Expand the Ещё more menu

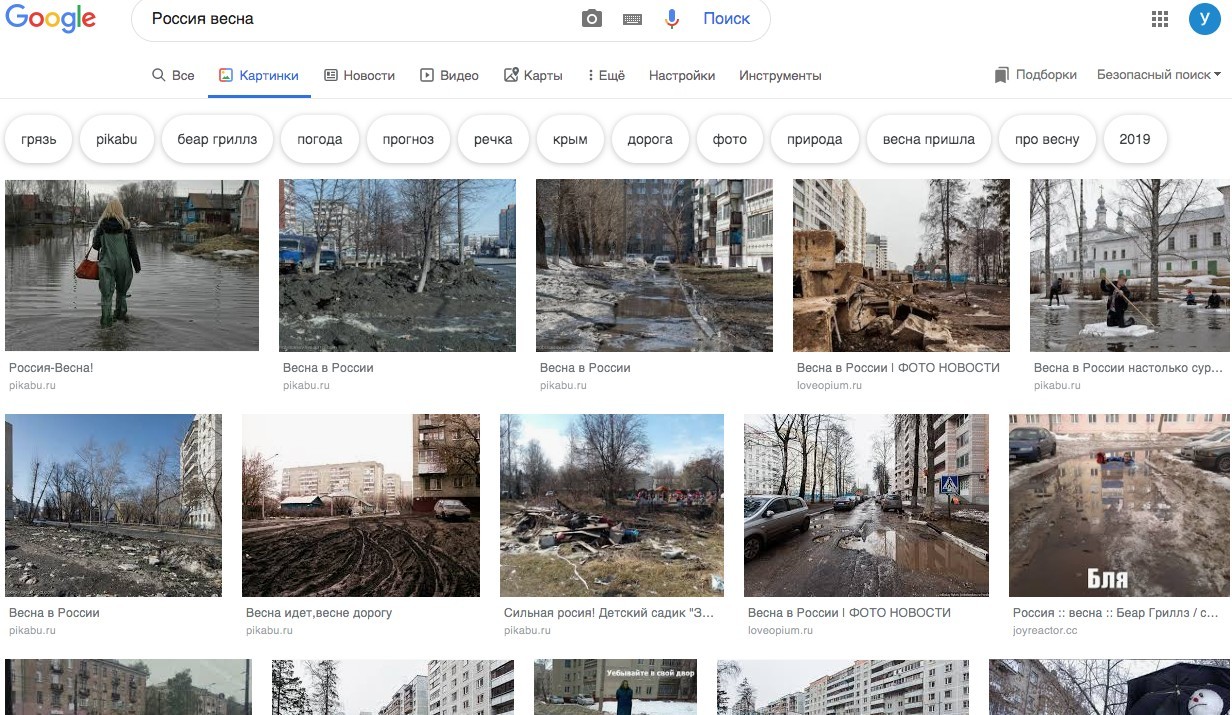coord(606,75)
